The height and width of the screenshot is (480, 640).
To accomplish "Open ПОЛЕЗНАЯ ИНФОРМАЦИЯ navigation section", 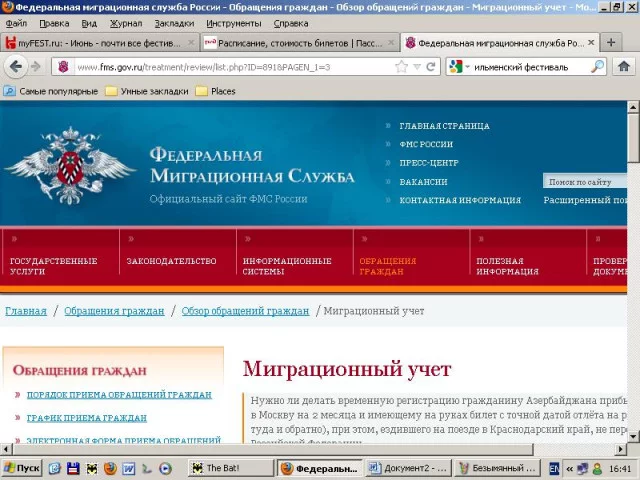I will 507,266.
